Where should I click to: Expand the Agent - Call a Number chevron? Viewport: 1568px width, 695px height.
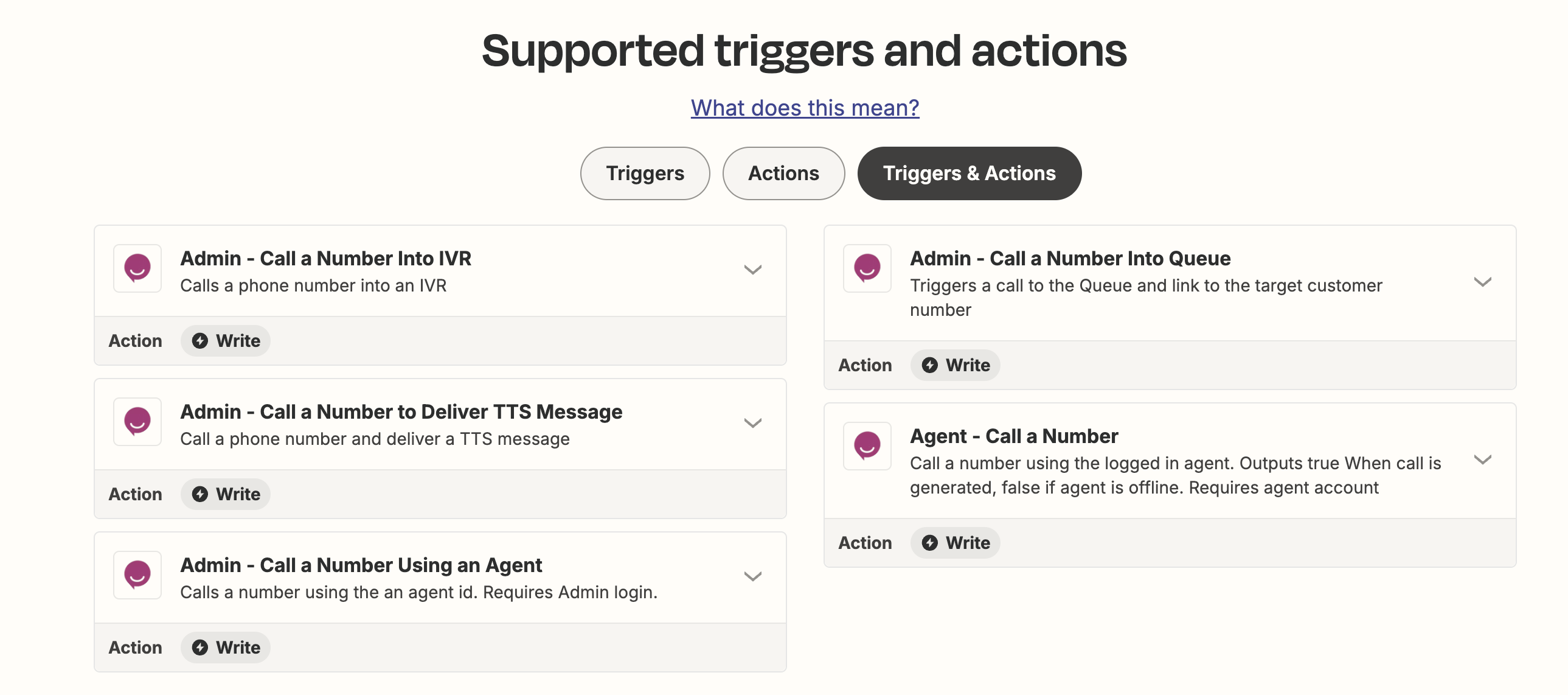point(1483,460)
